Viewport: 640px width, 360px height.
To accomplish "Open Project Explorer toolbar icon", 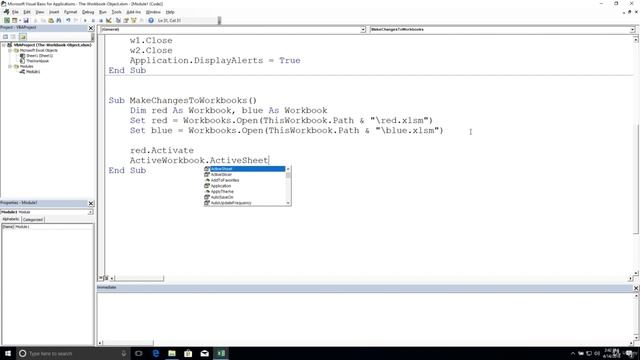I will point(118,20).
